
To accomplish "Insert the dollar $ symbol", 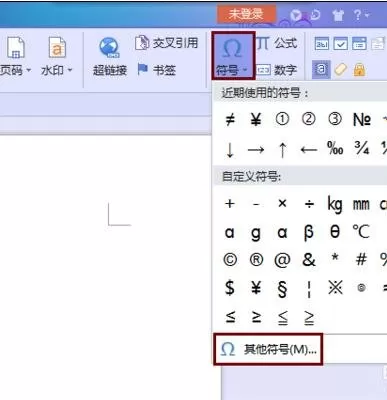I will coord(230,288).
